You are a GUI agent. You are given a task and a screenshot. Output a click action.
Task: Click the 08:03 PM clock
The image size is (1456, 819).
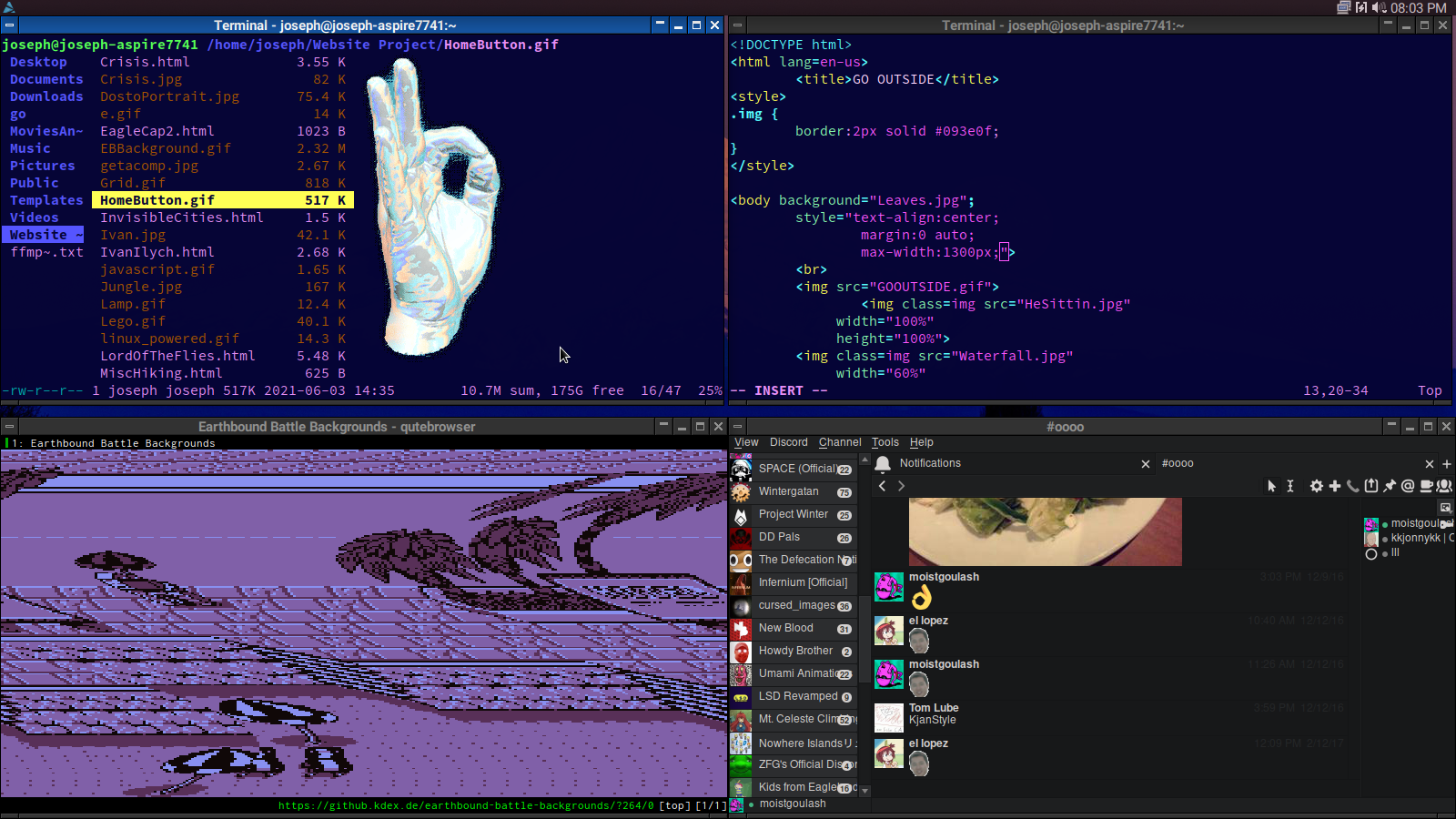(x=1418, y=7)
